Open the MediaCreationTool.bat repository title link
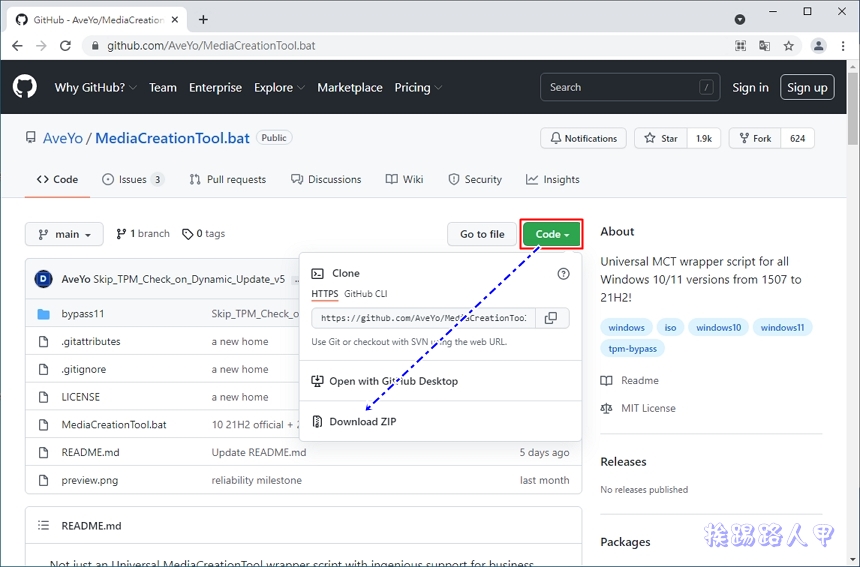This screenshot has width=860, height=567. 172,138
